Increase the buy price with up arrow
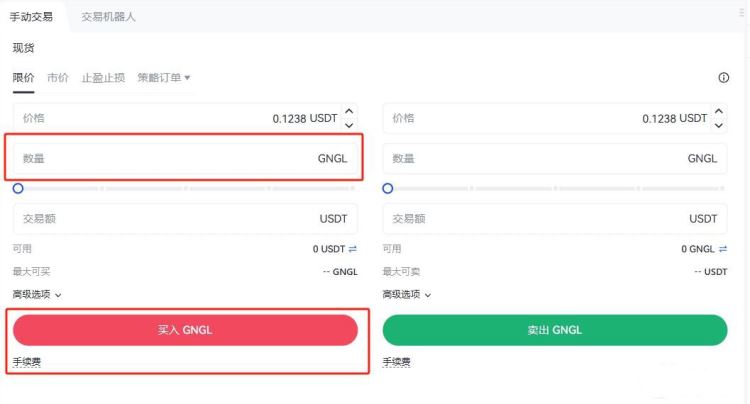The image size is (750, 404). point(349,112)
